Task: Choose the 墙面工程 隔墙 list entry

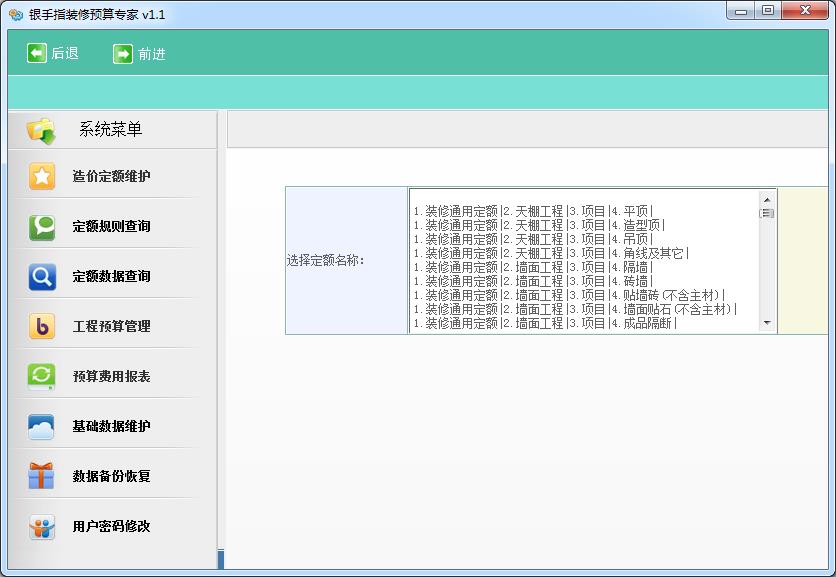Action: point(532,267)
